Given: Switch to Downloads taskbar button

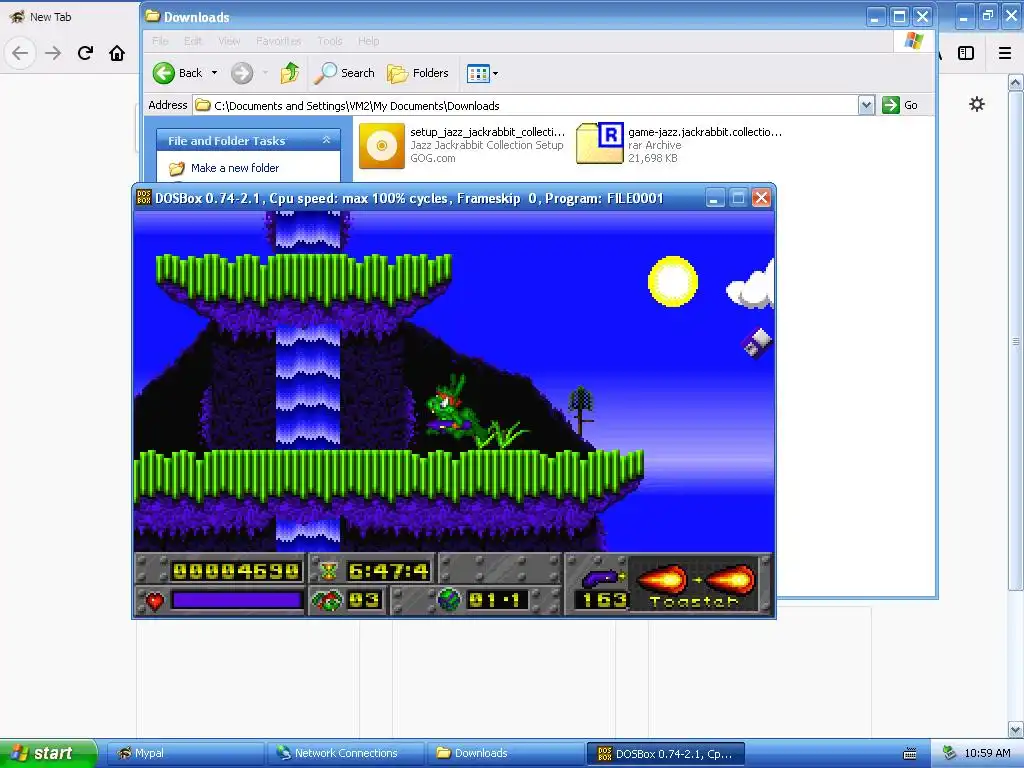Looking at the screenshot, I should pyautogui.click(x=505, y=753).
